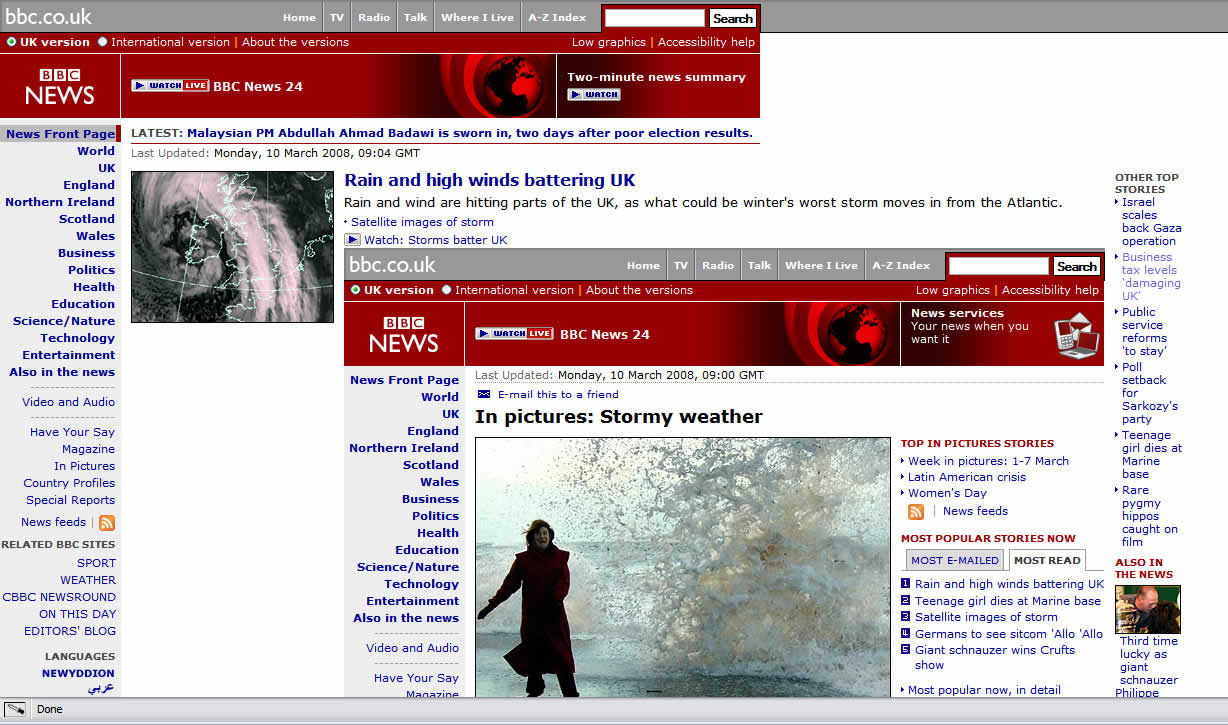The width and height of the screenshot is (1228, 725).
Task: Open Low graphics on the front page header
Action: [609, 42]
